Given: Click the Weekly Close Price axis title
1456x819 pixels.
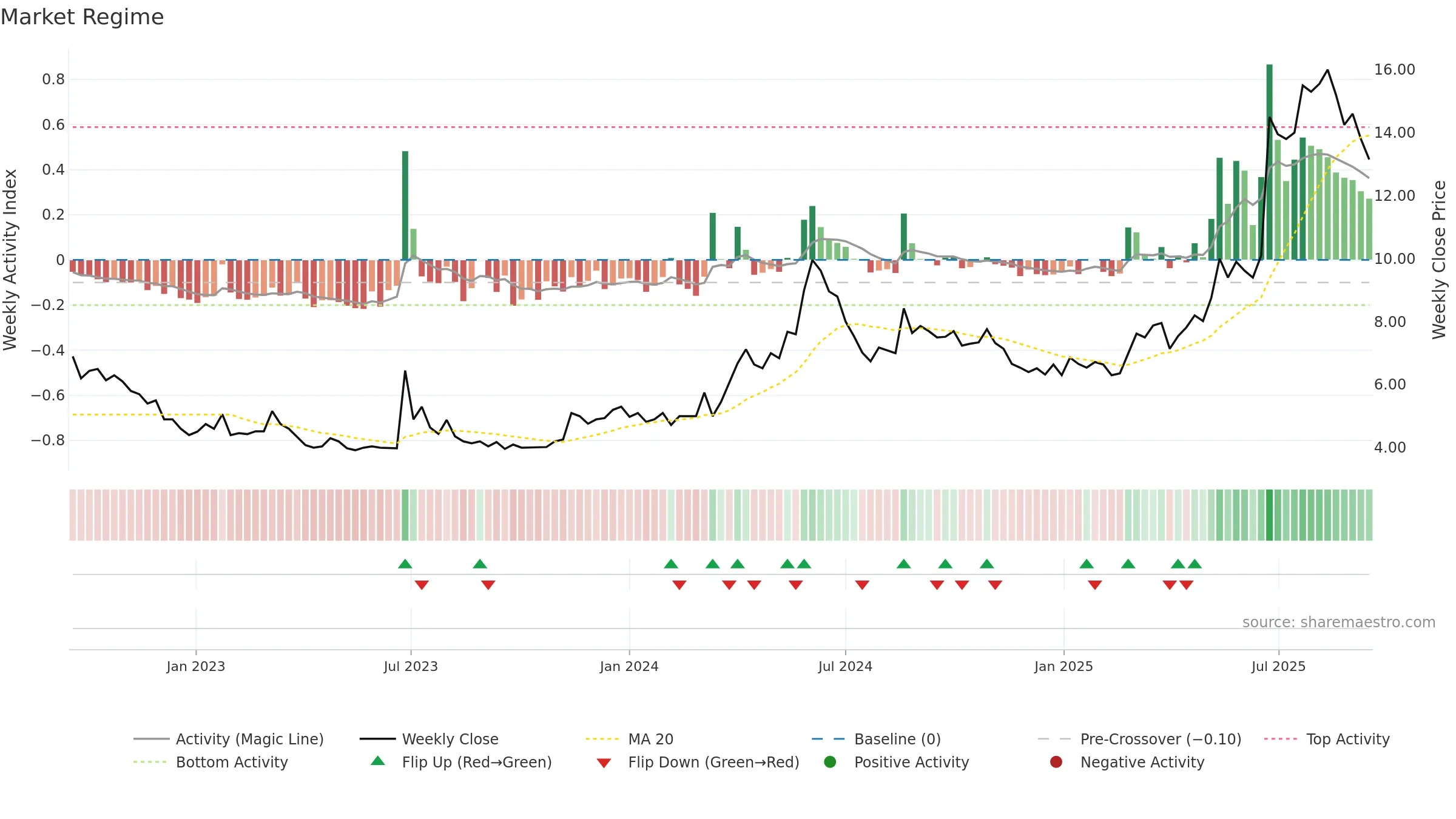Looking at the screenshot, I should (1439, 260).
